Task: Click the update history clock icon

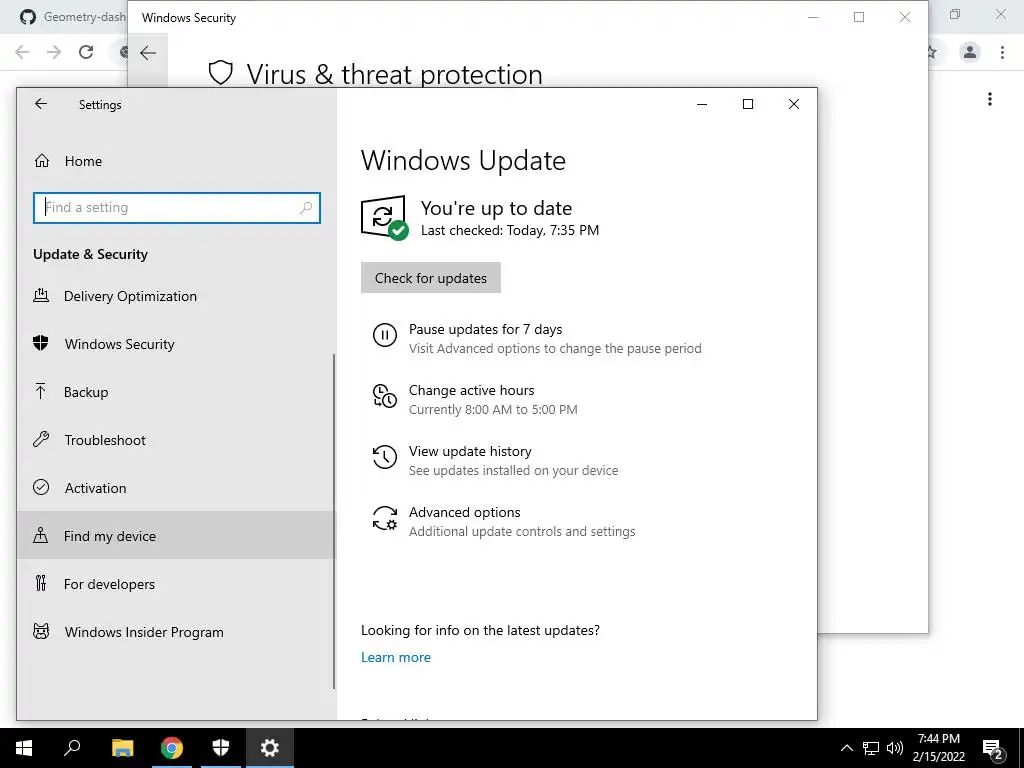Action: point(385,457)
